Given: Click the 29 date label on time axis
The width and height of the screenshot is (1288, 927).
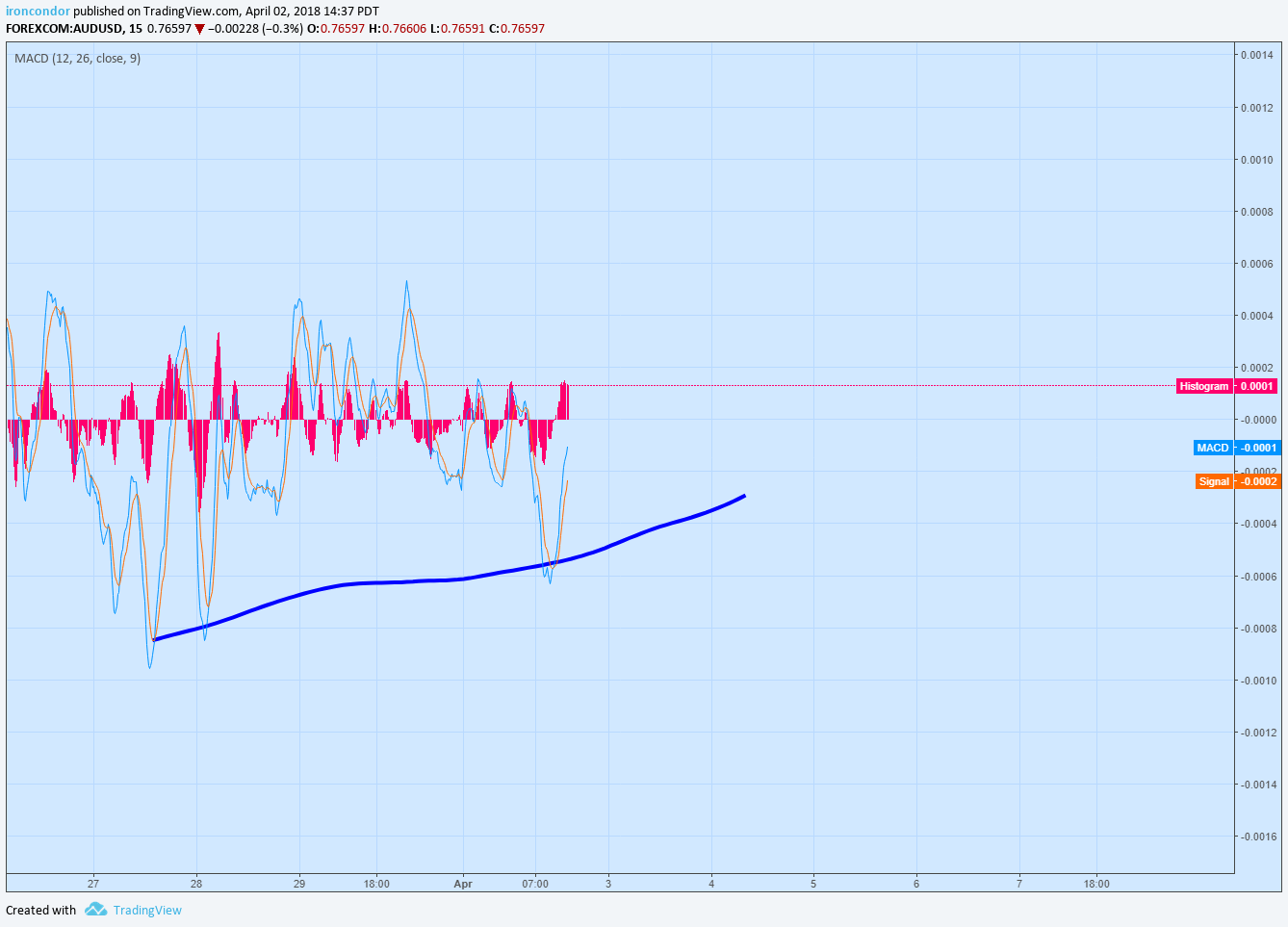Looking at the screenshot, I should point(299,884).
